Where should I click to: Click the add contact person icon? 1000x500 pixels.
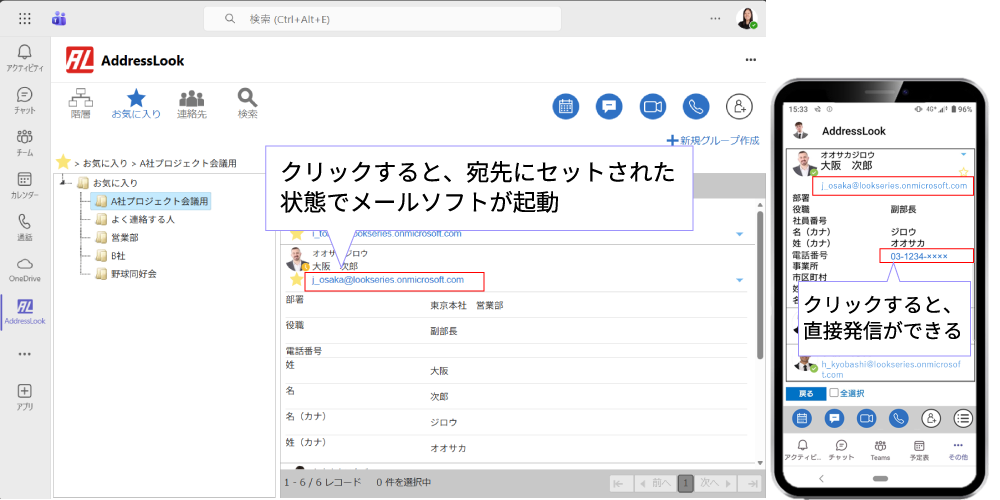(739, 106)
